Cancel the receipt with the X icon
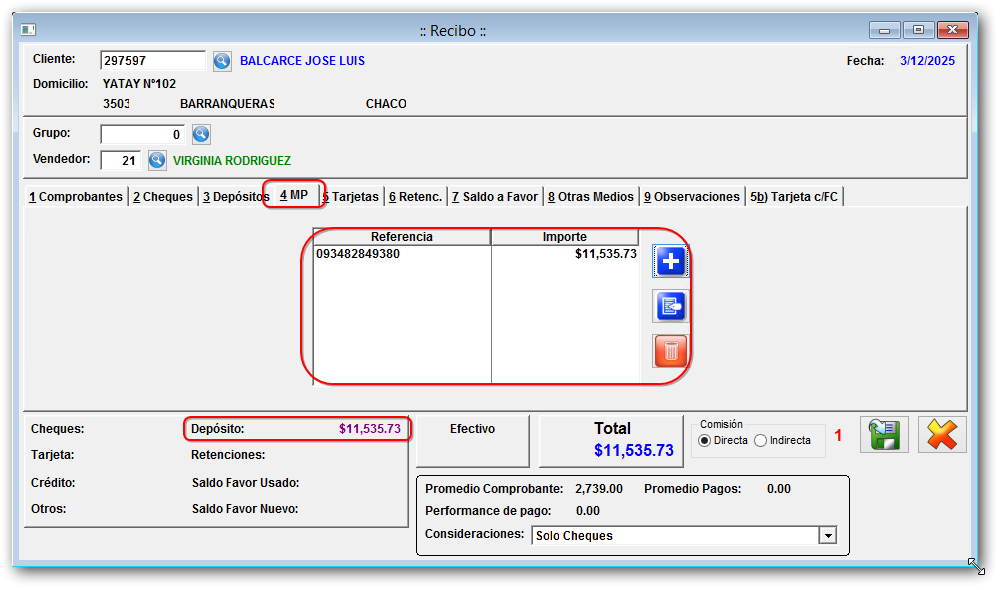The height and width of the screenshot is (590, 1000). 941,435
